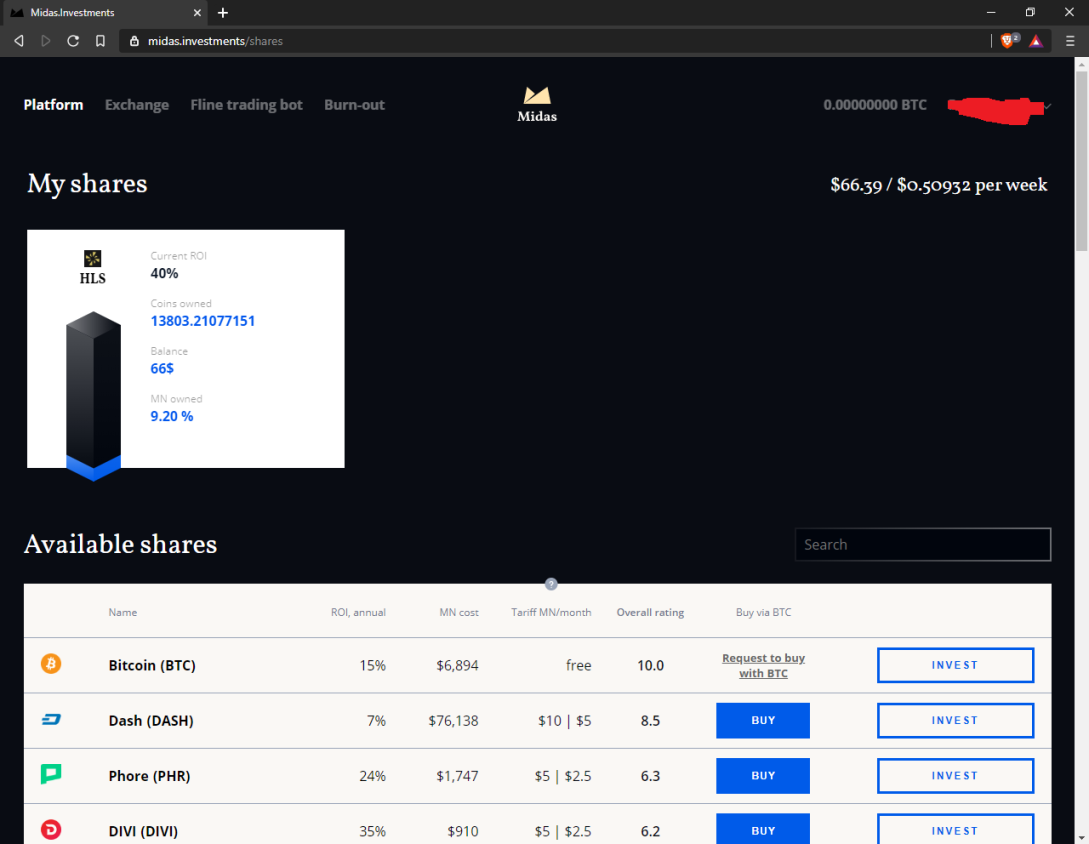Click INVEST for Dash (DASH)

[955, 720]
